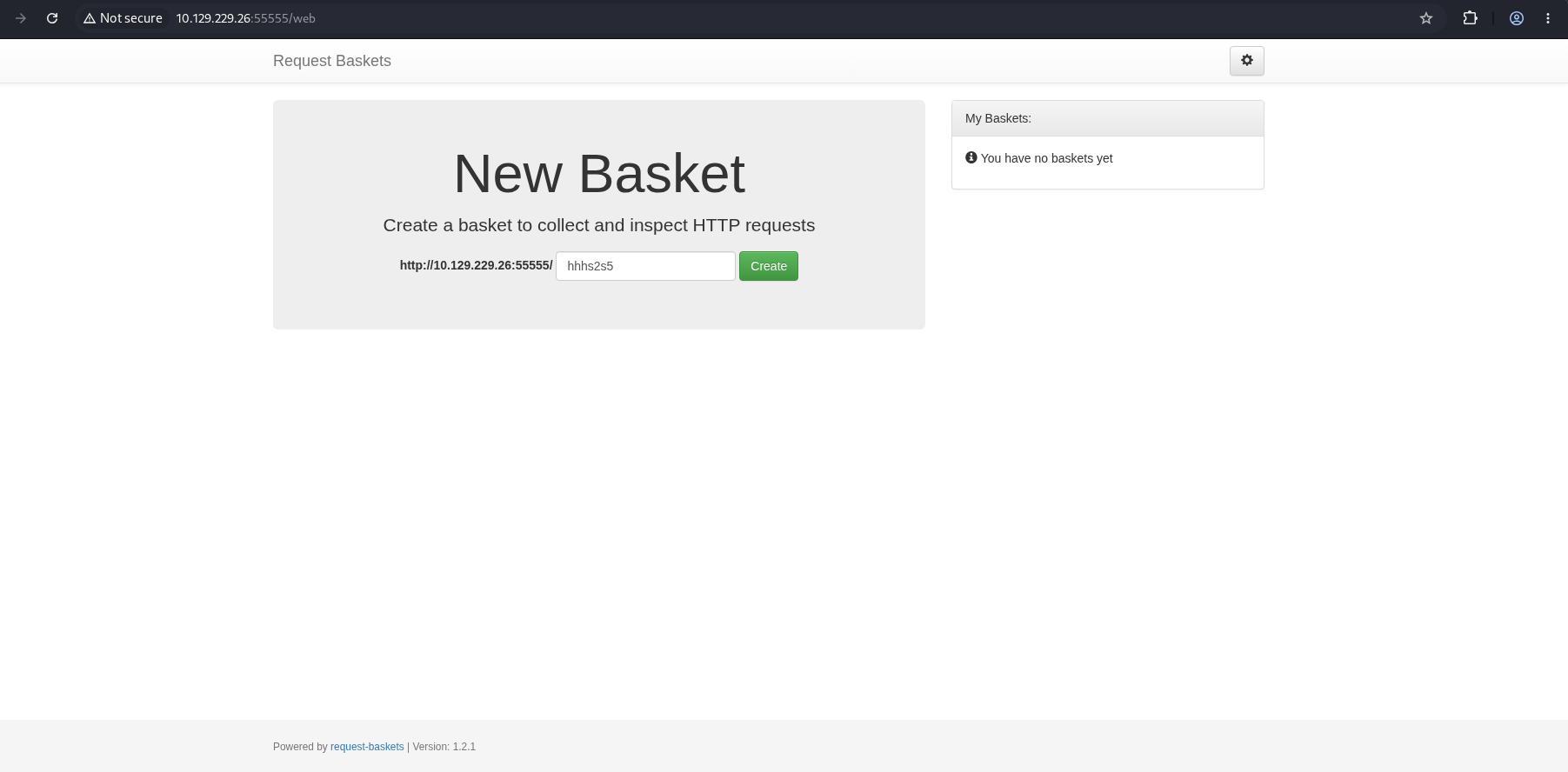Image resolution: width=1568 pixels, height=772 pixels.
Task: Click the info icon in My Baskets
Action: coord(971,157)
